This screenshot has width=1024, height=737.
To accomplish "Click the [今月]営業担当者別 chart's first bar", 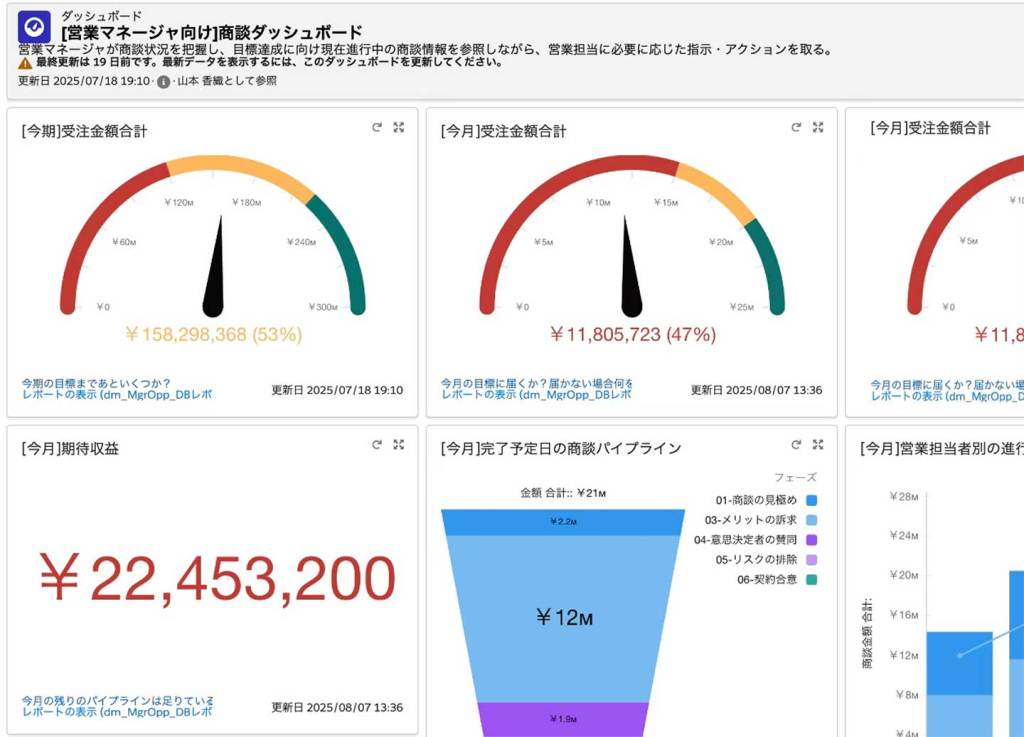I will click(959, 682).
